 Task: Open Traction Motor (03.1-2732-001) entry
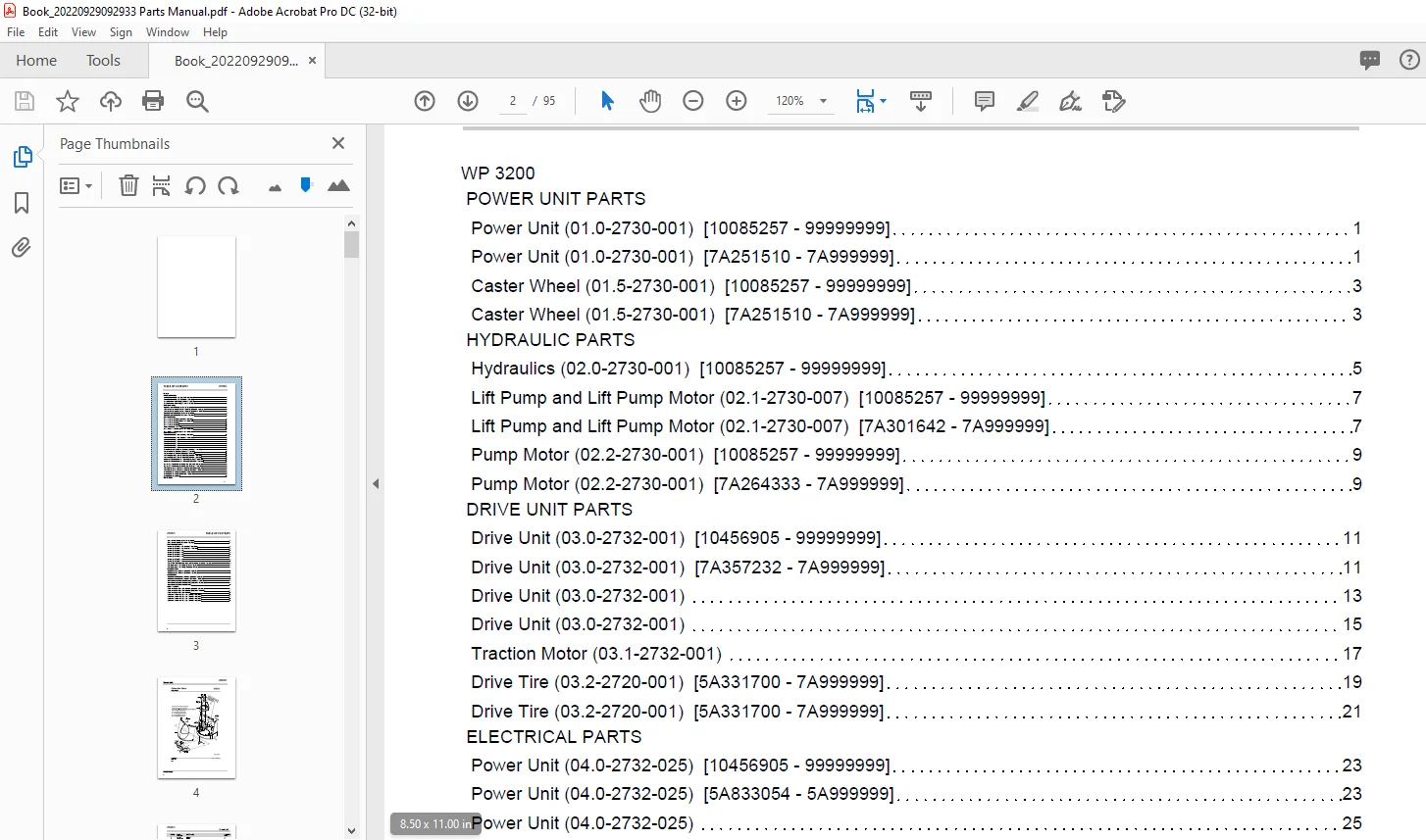pos(916,653)
